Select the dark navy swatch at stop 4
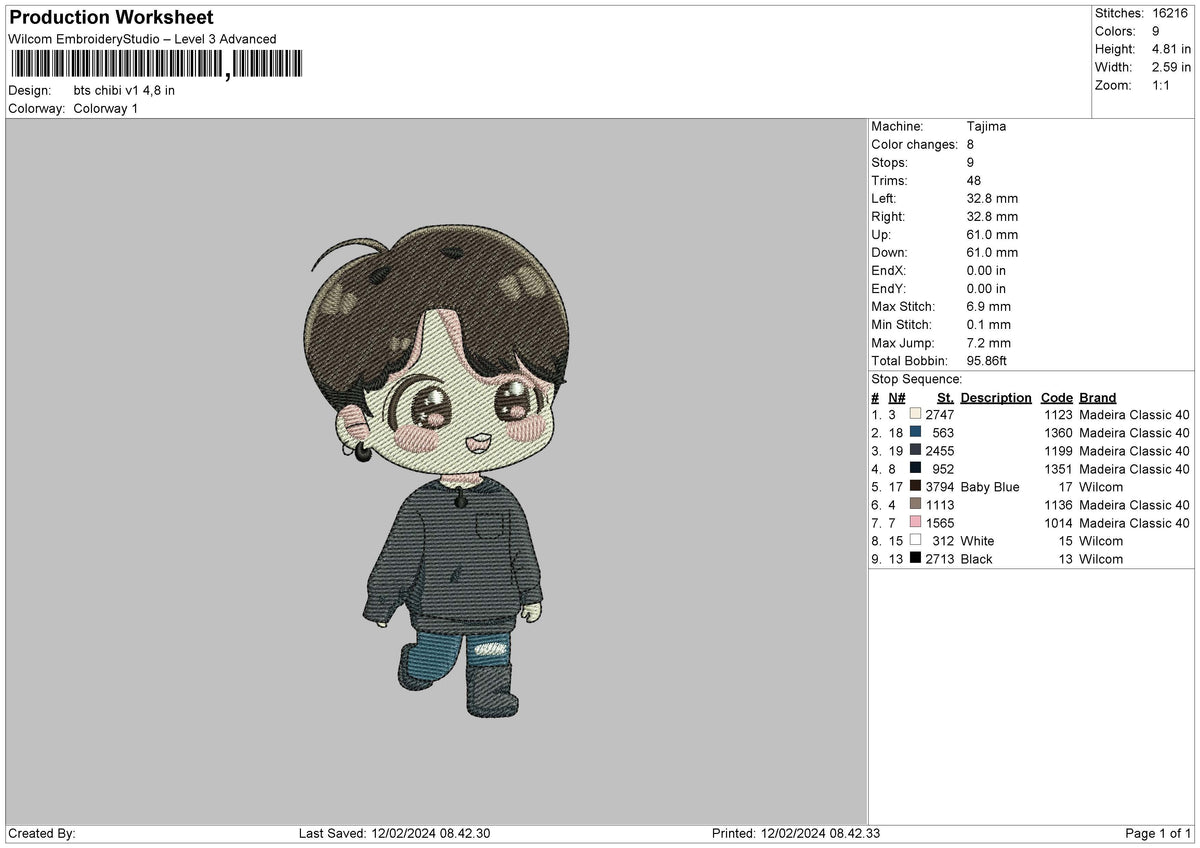1200x848 pixels. pos(914,469)
